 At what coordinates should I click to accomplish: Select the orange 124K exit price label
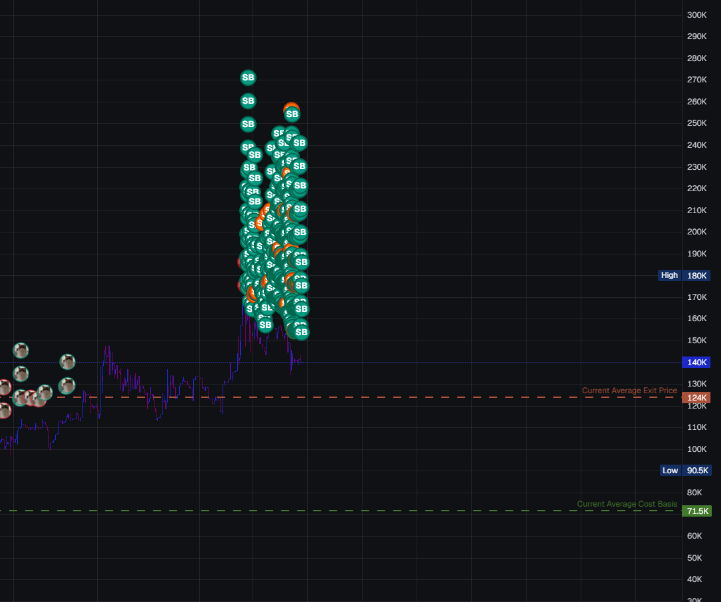click(696, 397)
